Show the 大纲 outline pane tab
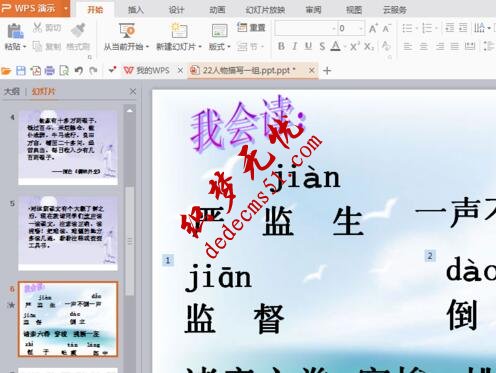496x373 pixels. [x=12, y=92]
